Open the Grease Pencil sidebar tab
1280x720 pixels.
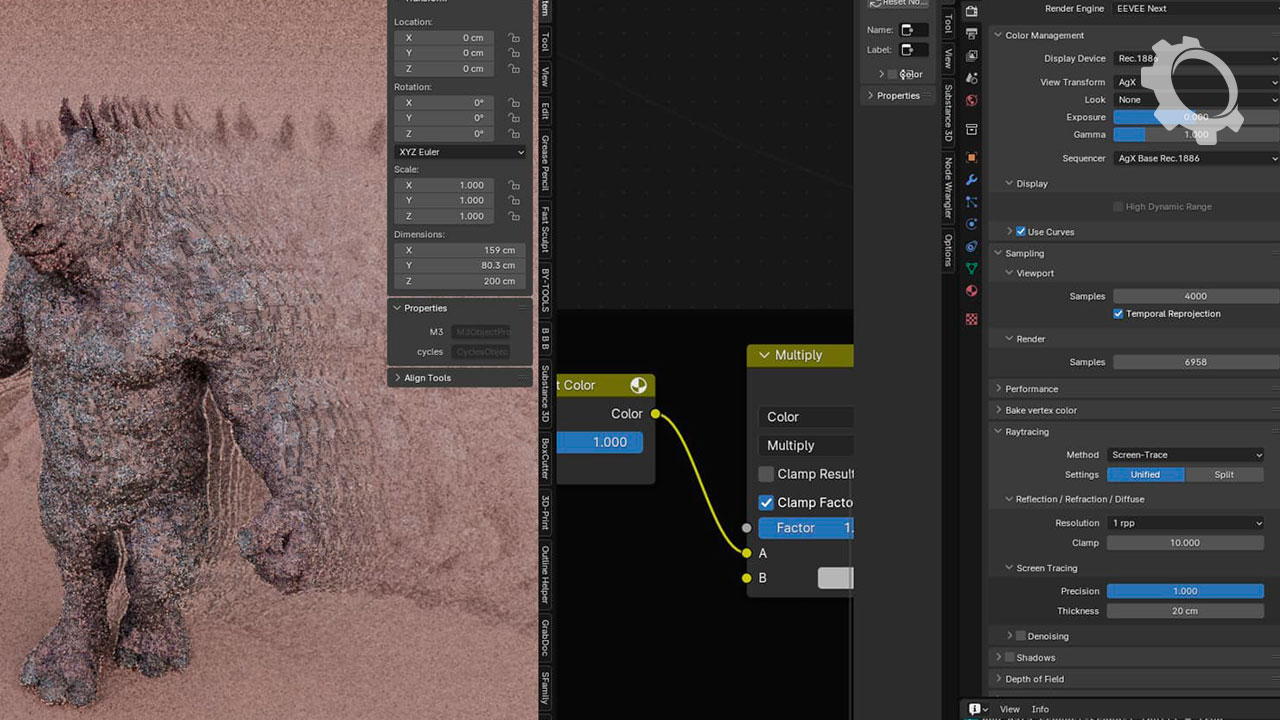pyautogui.click(x=545, y=163)
